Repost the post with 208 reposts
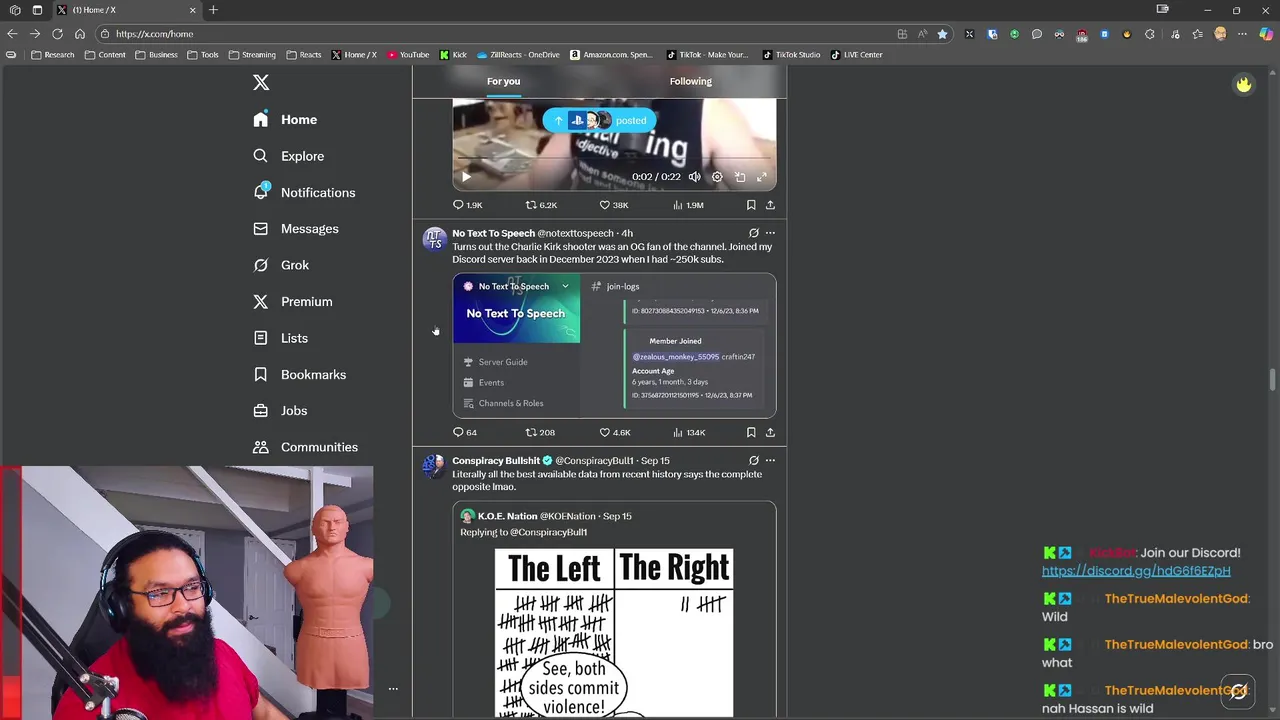This screenshot has width=1280, height=720. click(541, 433)
